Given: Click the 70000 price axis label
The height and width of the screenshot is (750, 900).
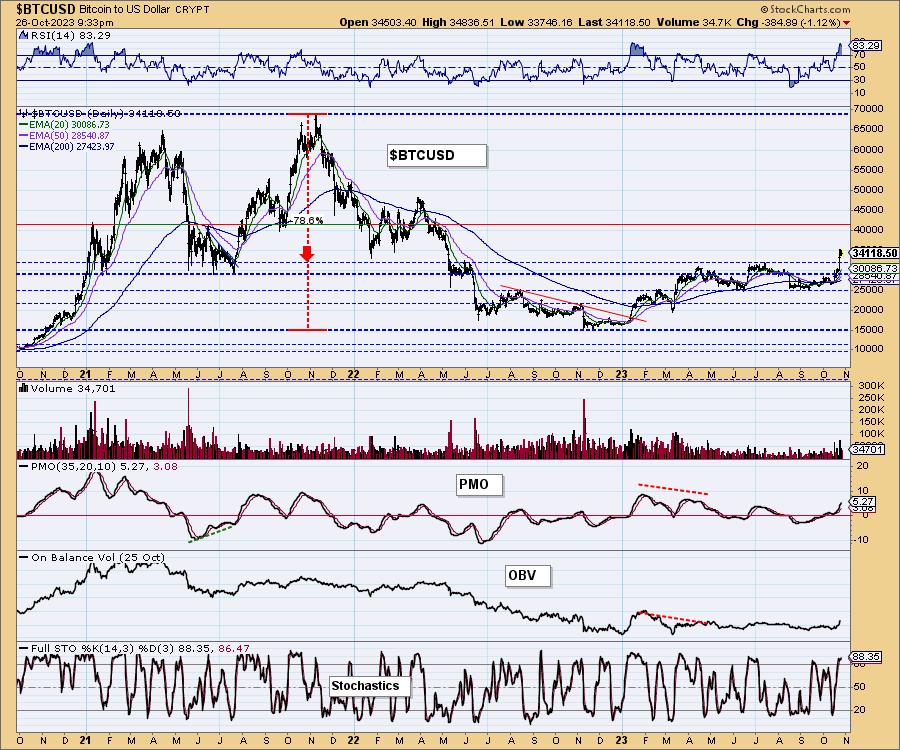Looking at the screenshot, I should (x=870, y=108).
